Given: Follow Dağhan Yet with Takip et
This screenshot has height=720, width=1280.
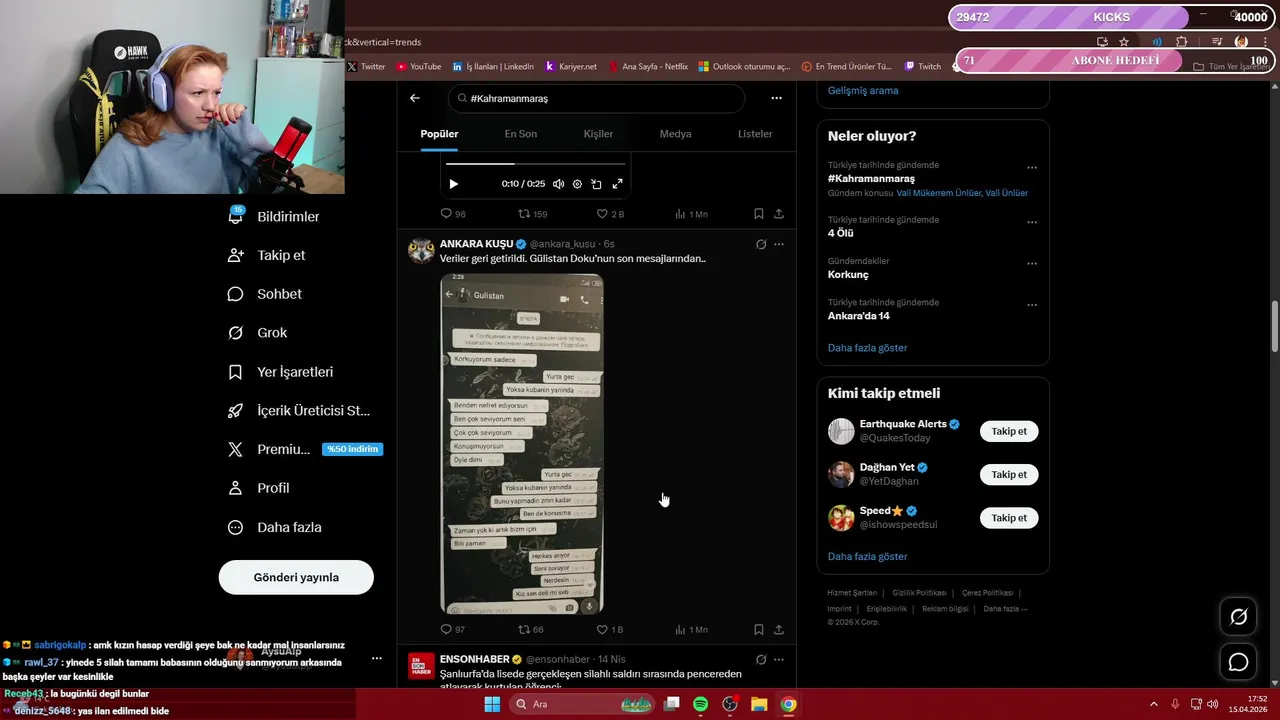Looking at the screenshot, I should pos(1009,475).
